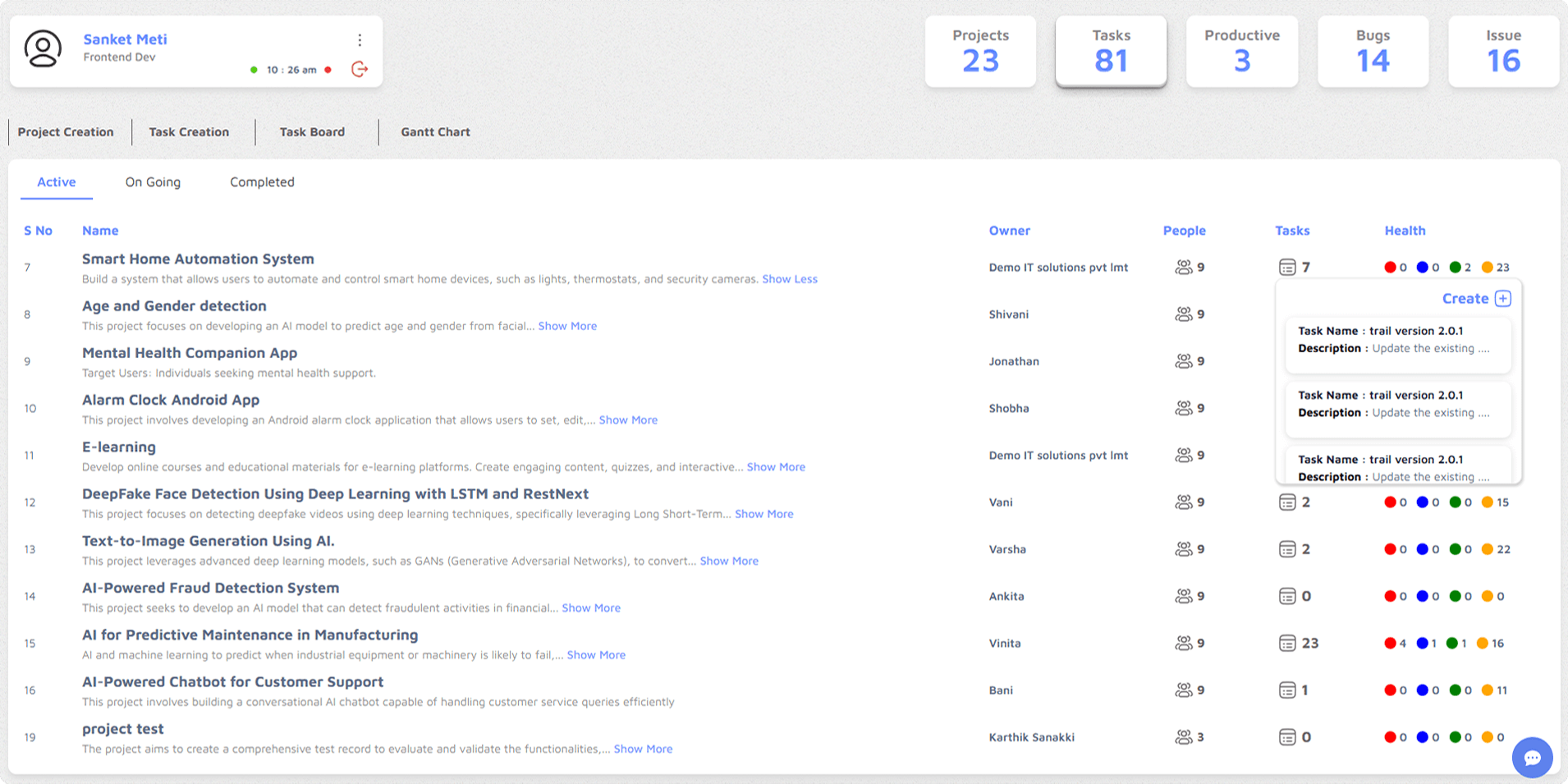The height and width of the screenshot is (784, 1568).
Task: Click the tasks clipboard icon for E-learning
Action: [x=1286, y=455]
